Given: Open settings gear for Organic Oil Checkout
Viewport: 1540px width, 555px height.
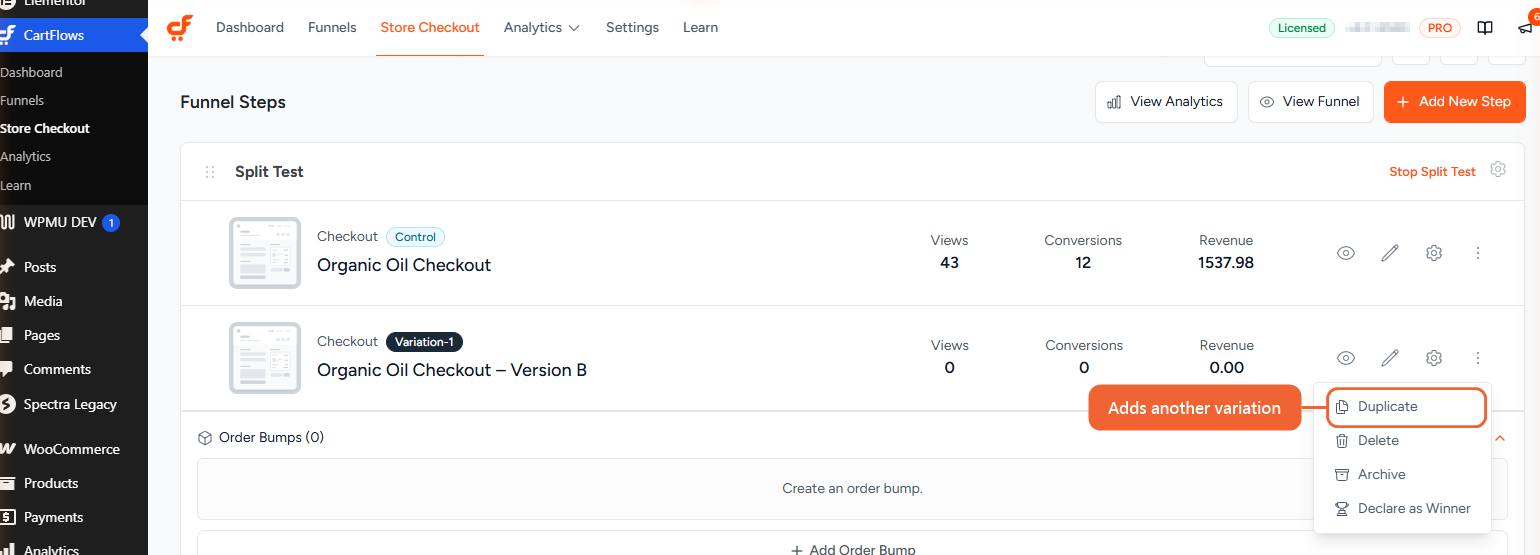Looking at the screenshot, I should (x=1433, y=253).
